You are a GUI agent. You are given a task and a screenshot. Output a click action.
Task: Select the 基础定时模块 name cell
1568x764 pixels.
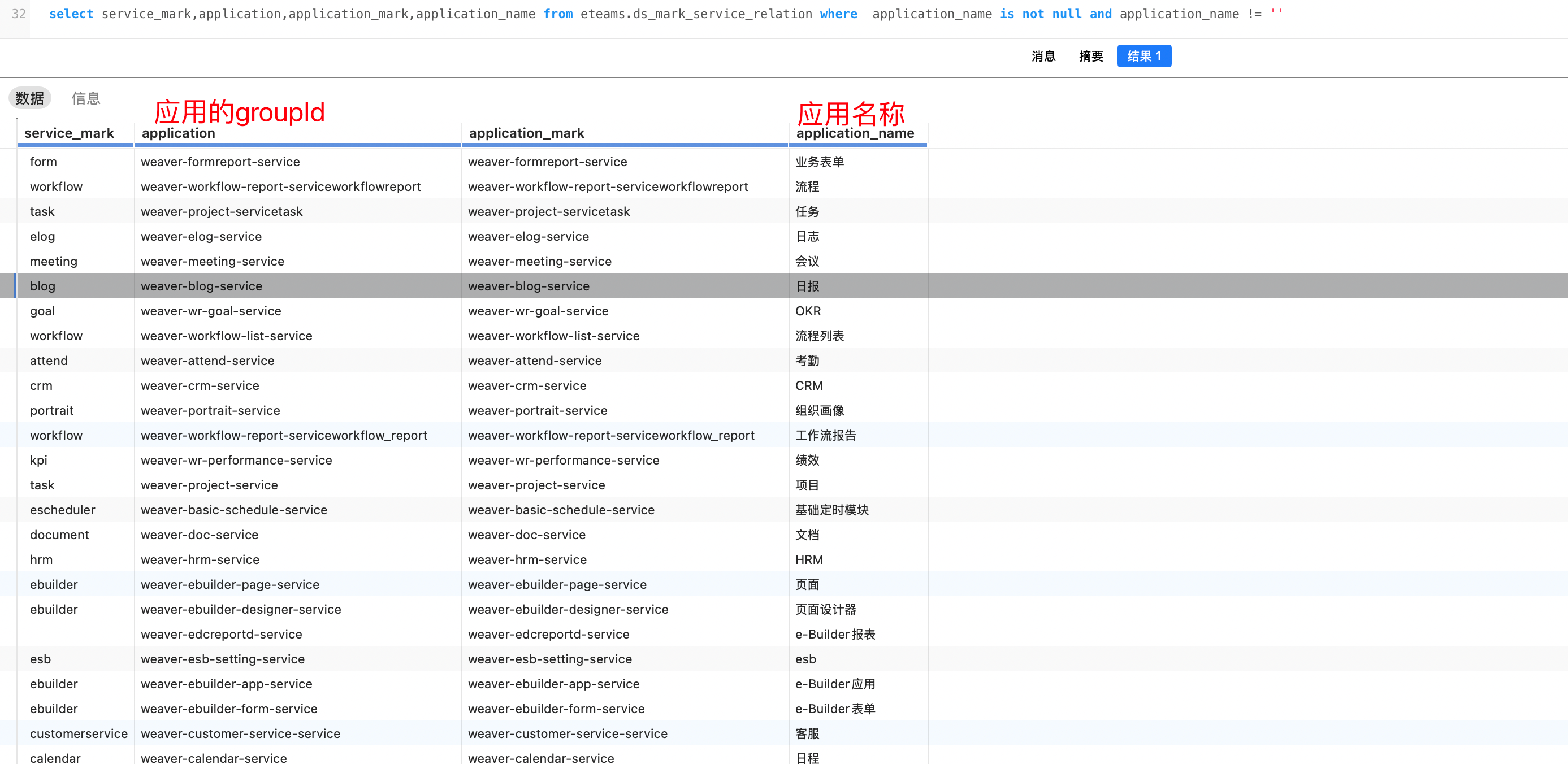click(831, 510)
